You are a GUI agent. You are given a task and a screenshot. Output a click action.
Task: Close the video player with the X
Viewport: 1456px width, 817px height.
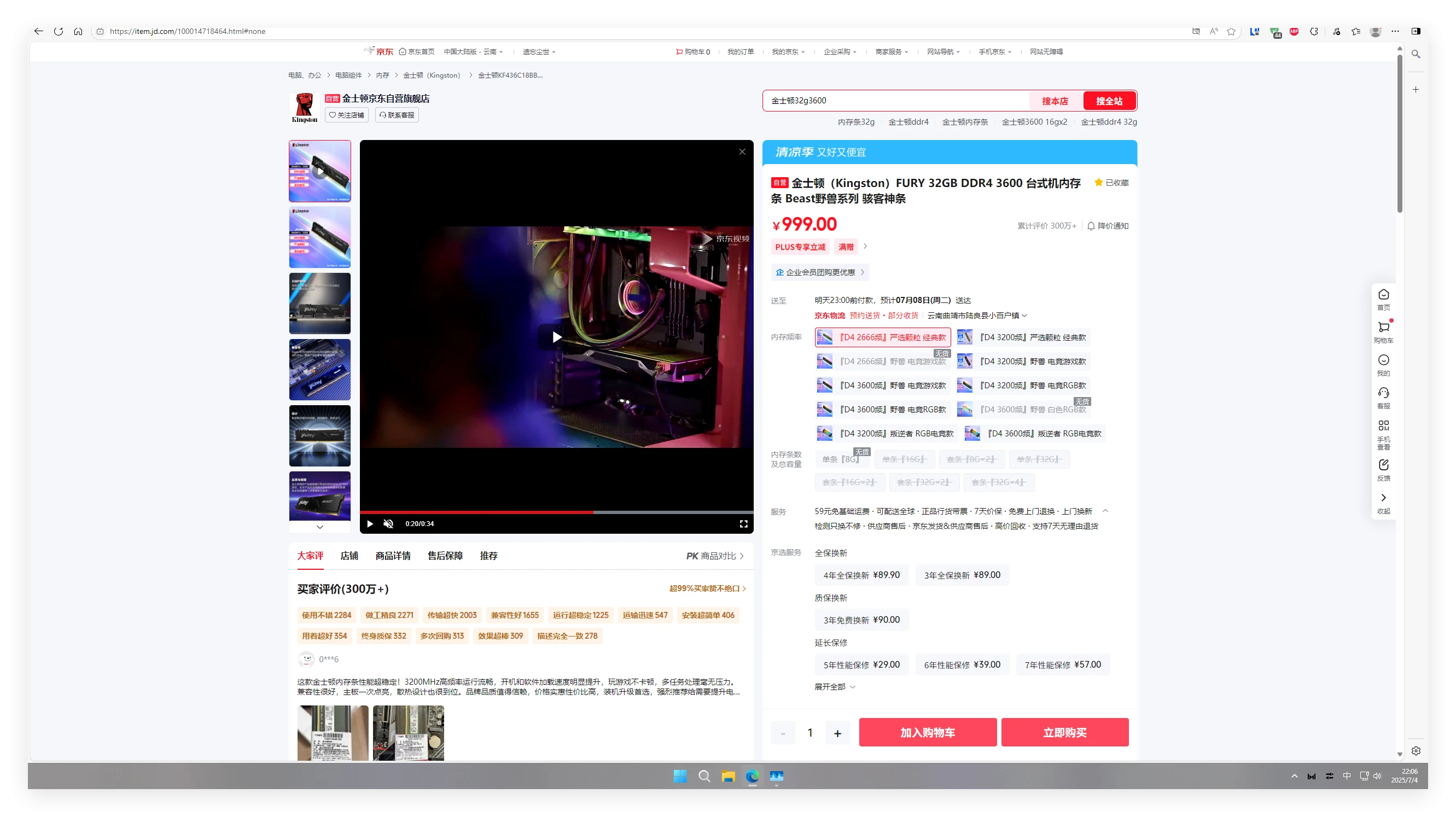(742, 152)
